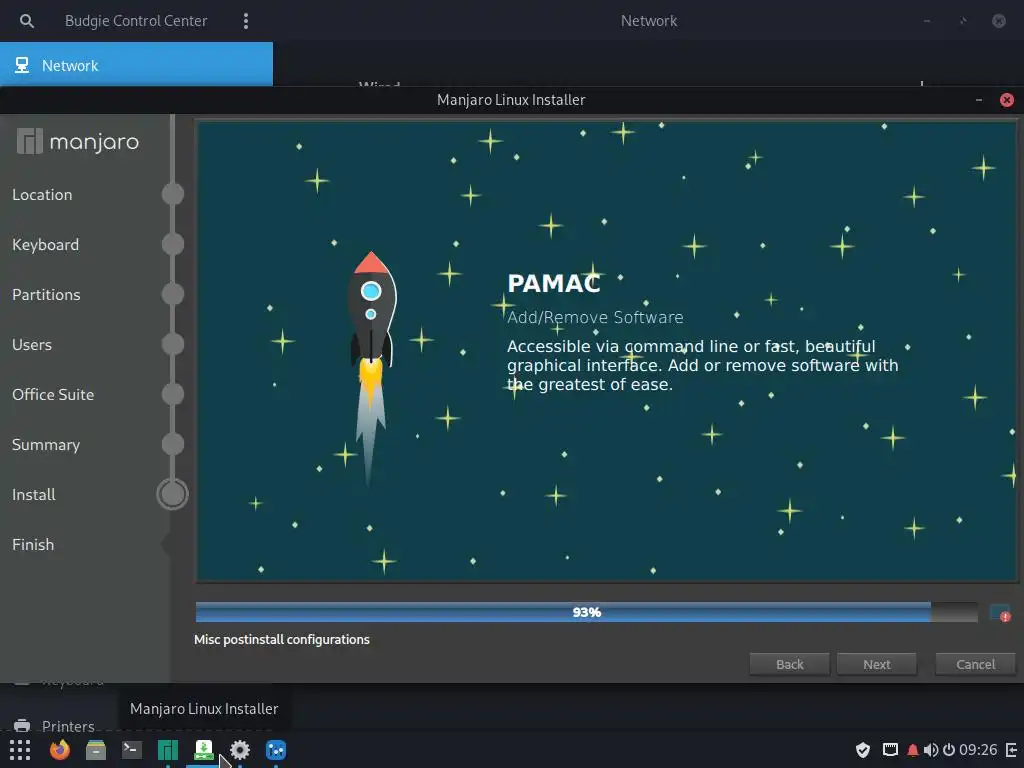Click the wired network icon in system tray
This screenshot has width=1024, height=768.
pos(890,750)
